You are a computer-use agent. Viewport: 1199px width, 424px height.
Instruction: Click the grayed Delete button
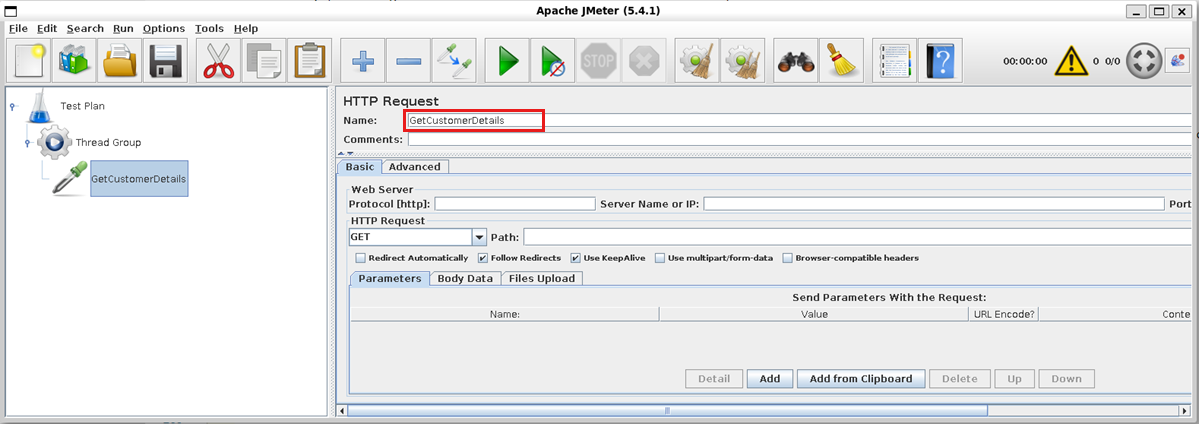960,379
